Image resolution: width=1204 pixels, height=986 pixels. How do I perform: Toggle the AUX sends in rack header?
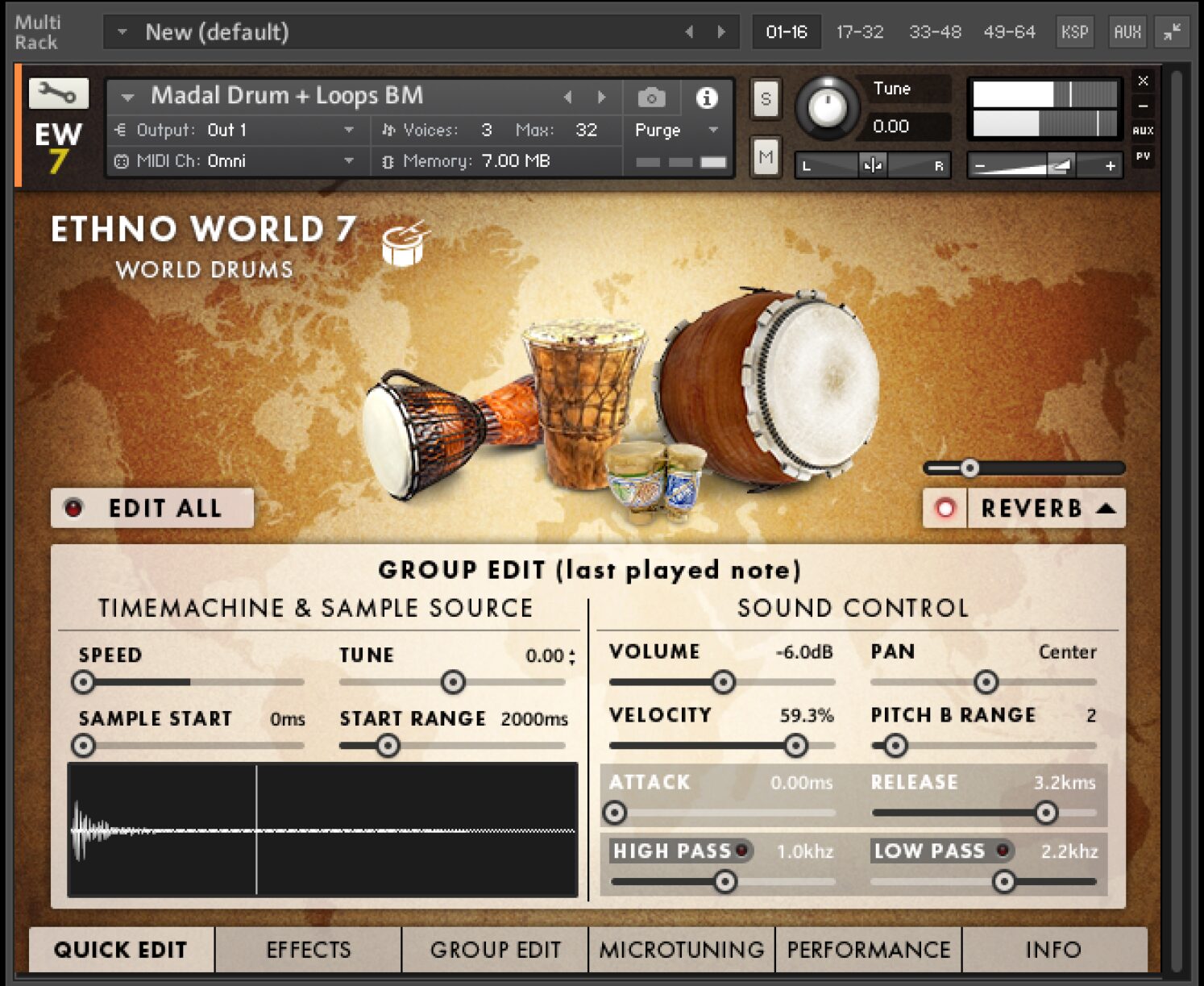click(1127, 32)
